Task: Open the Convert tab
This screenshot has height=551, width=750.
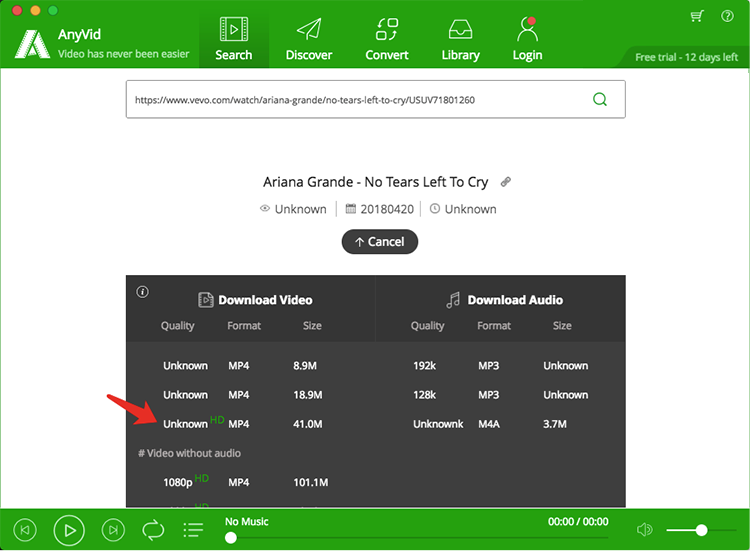Action: [386, 39]
